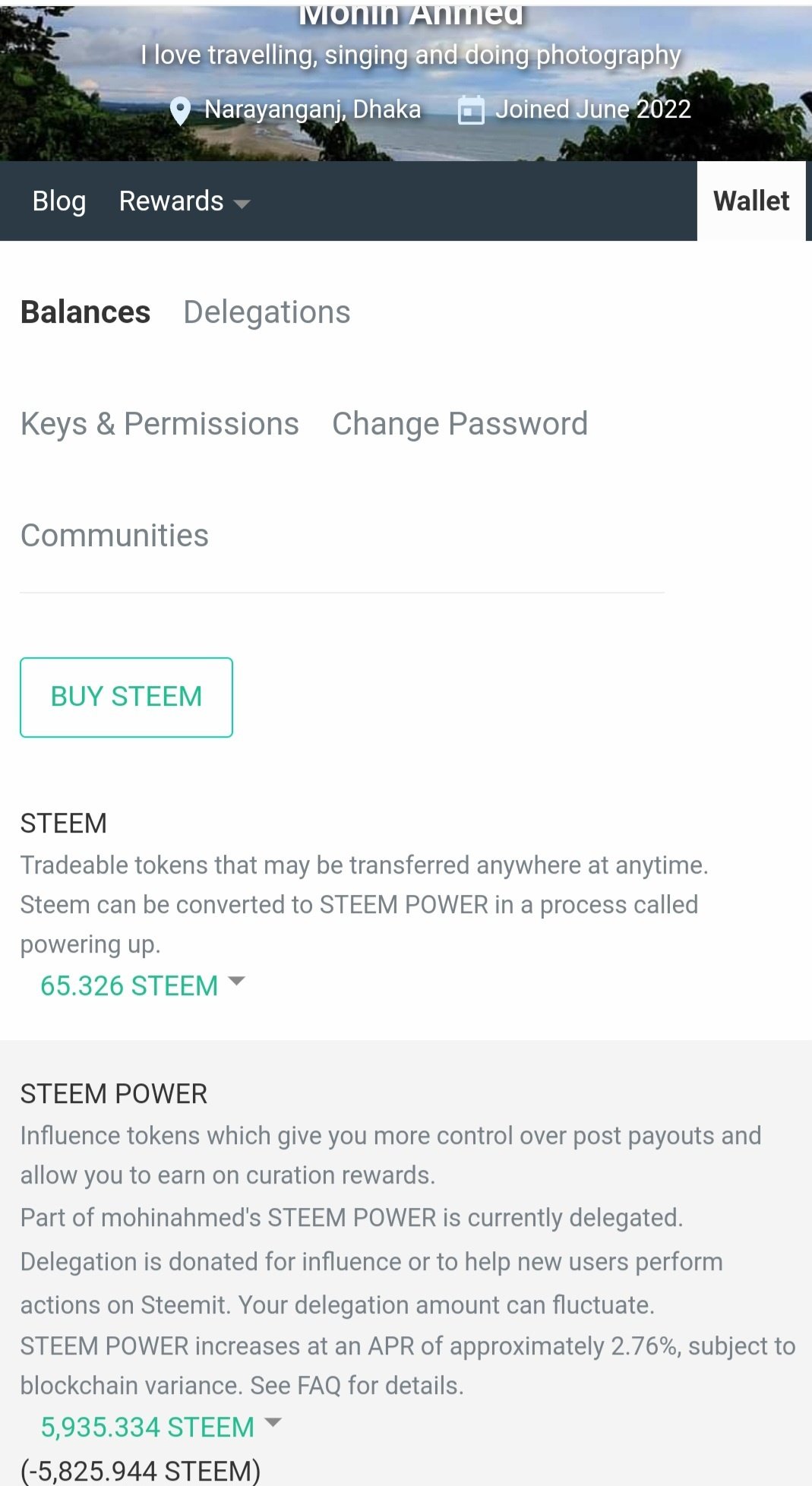Click the arrow beside 5,935.334 STEEM
Screen dimensions: 812x1486
click(x=273, y=1422)
